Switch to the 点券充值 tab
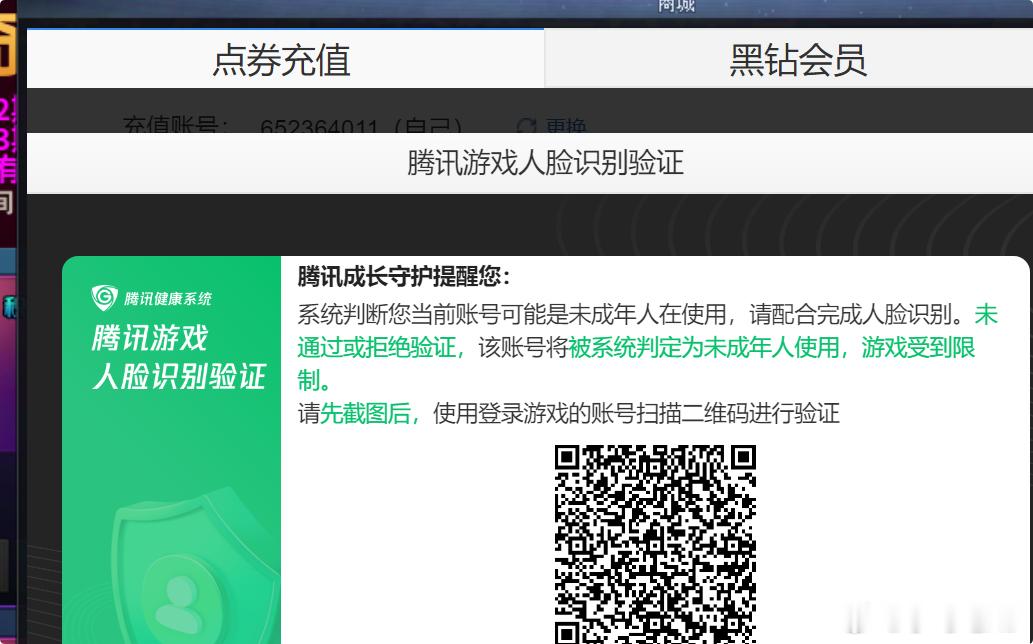Viewport: 1033px width, 644px height. pos(285,59)
